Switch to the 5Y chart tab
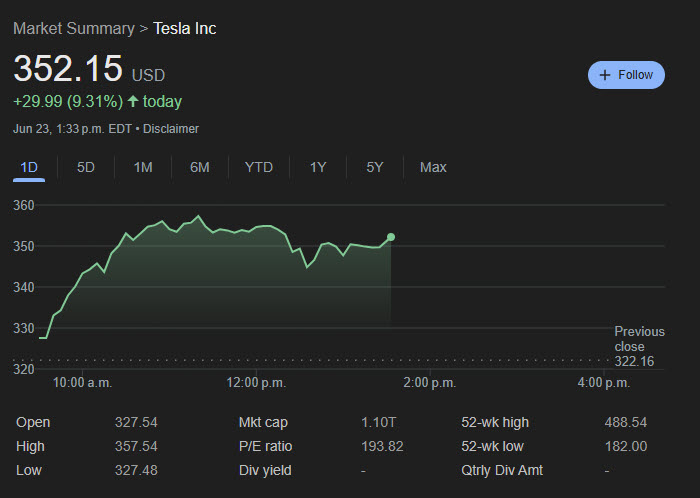The image size is (700, 498). pyautogui.click(x=375, y=167)
